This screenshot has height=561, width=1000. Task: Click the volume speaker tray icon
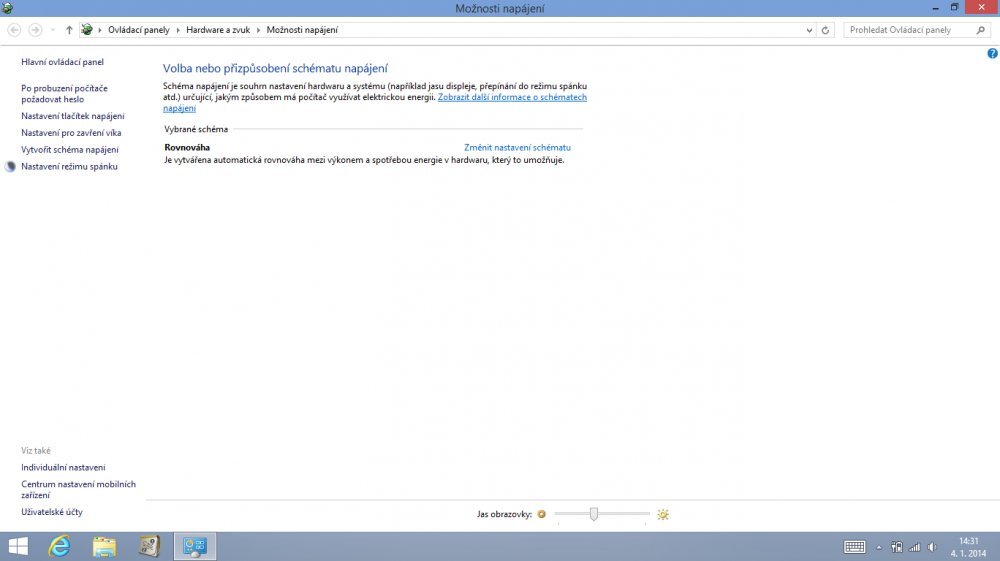pos(931,547)
